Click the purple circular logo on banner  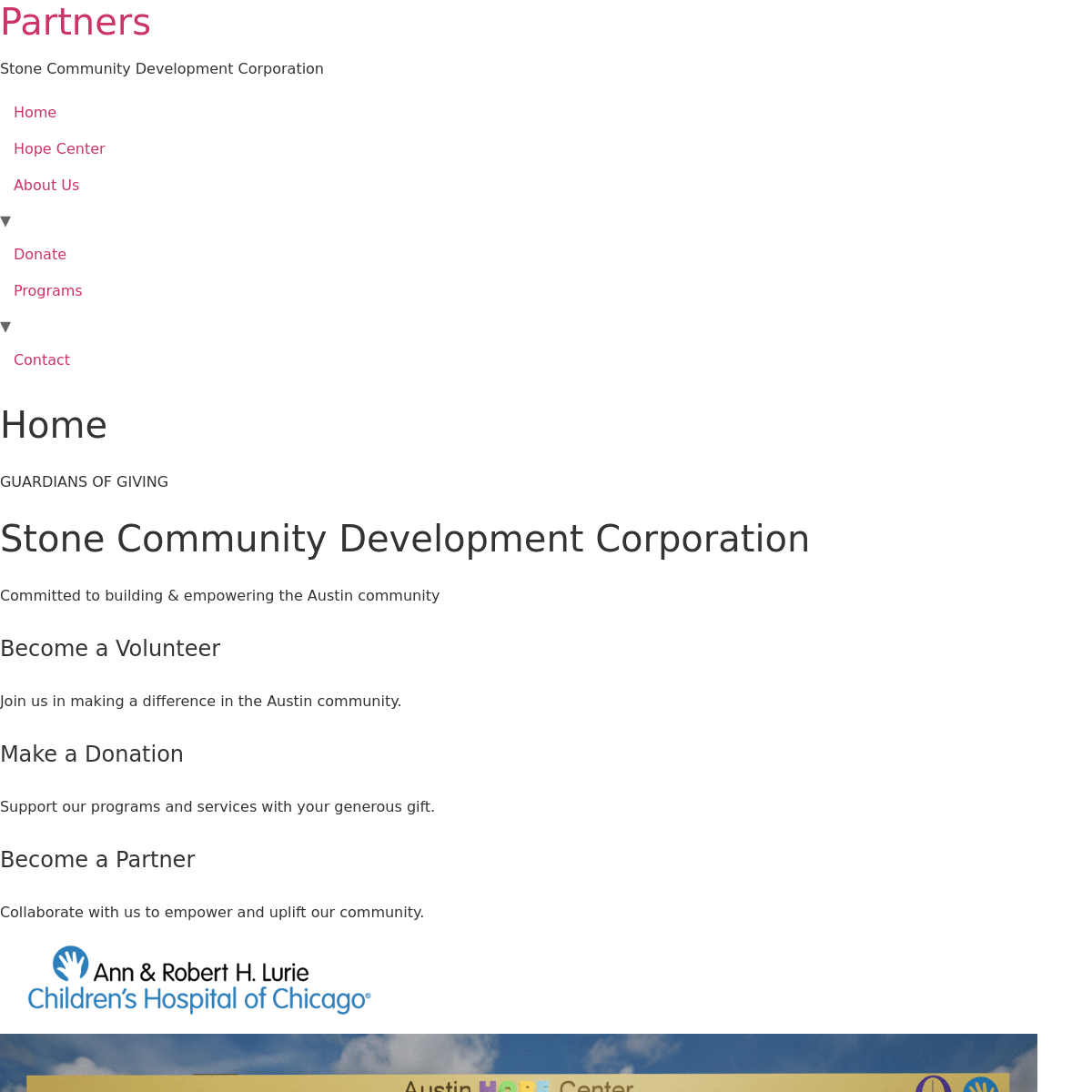[x=933, y=1084]
